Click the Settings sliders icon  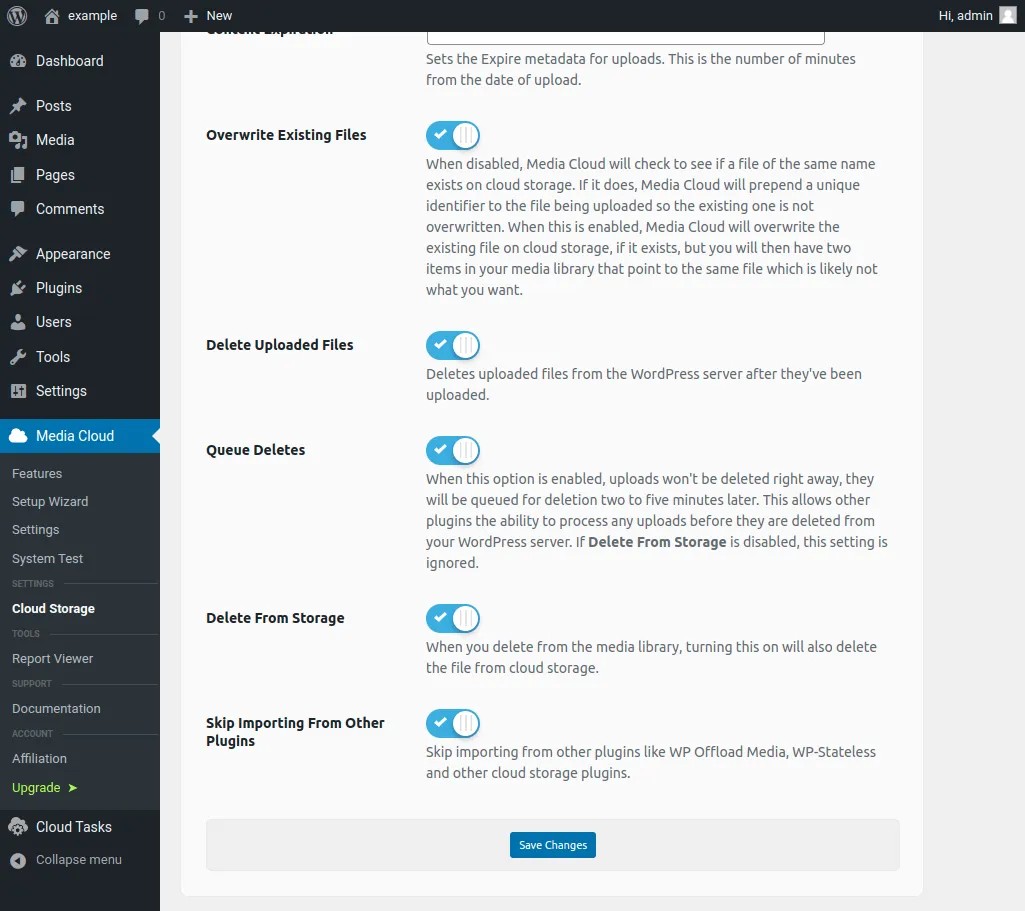tap(18, 391)
